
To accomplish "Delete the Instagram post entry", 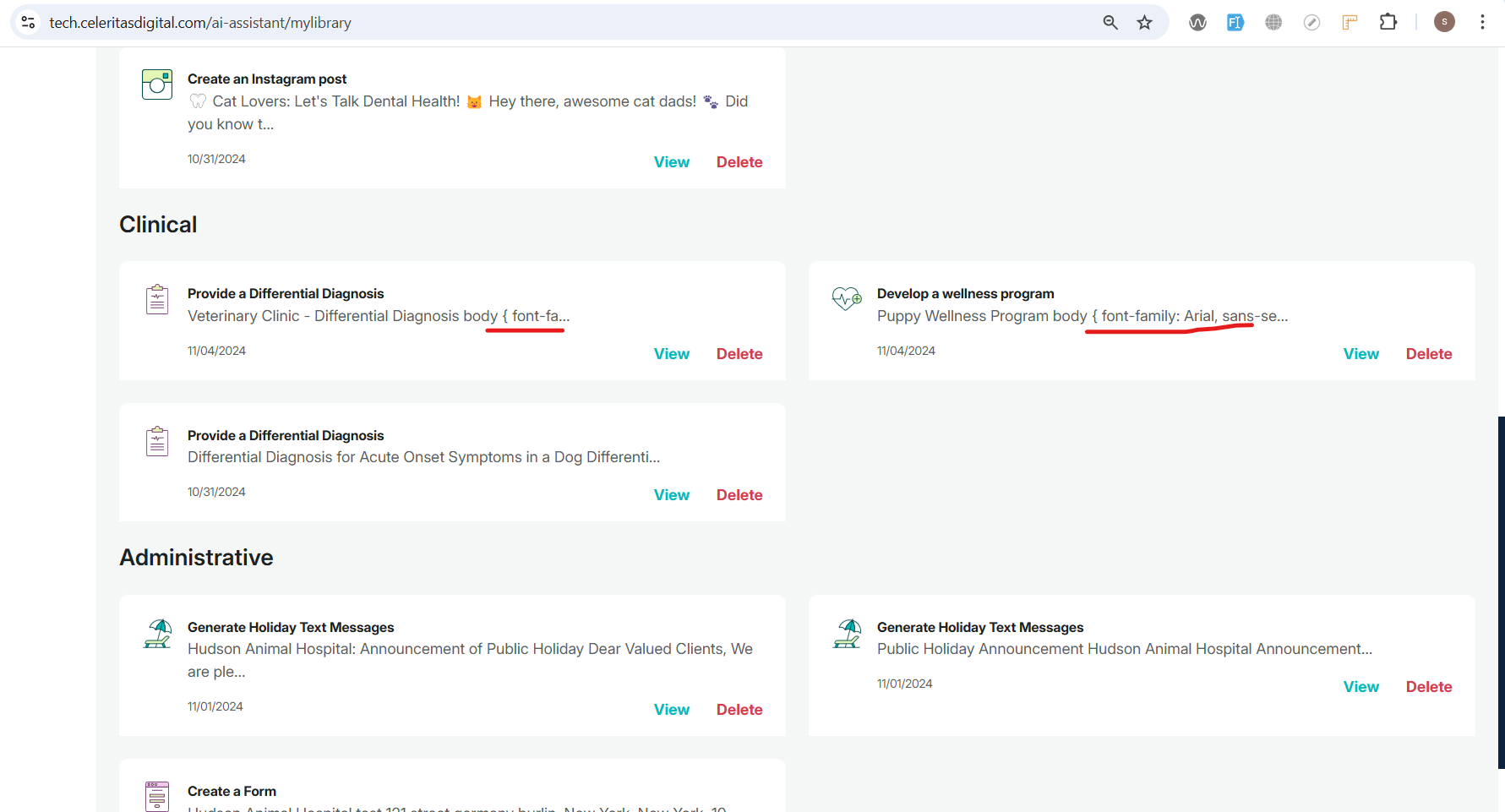I will point(739,162).
